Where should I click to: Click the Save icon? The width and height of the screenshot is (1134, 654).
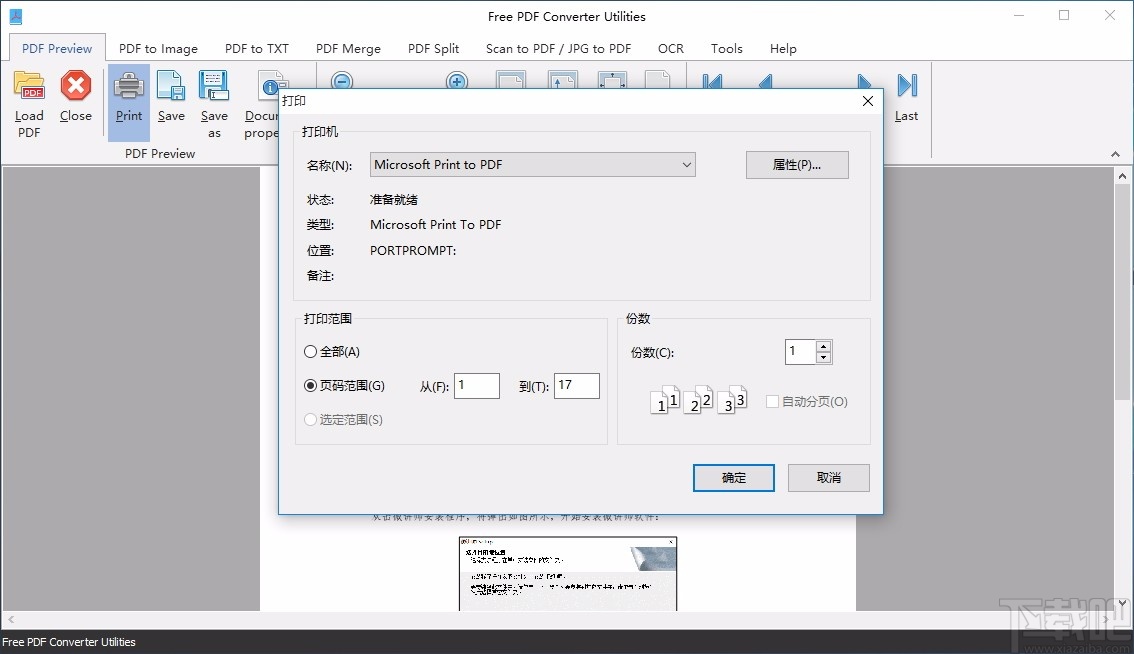tap(171, 86)
